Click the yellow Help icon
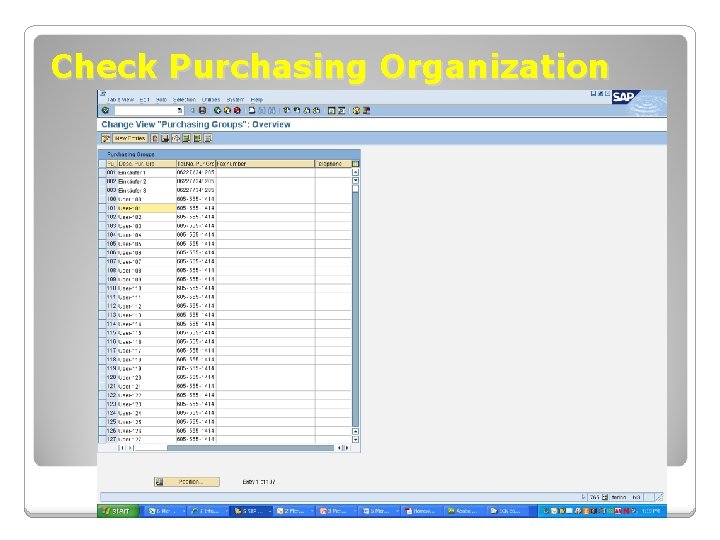Viewport: 720px width, 540px height. tap(356, 110)
